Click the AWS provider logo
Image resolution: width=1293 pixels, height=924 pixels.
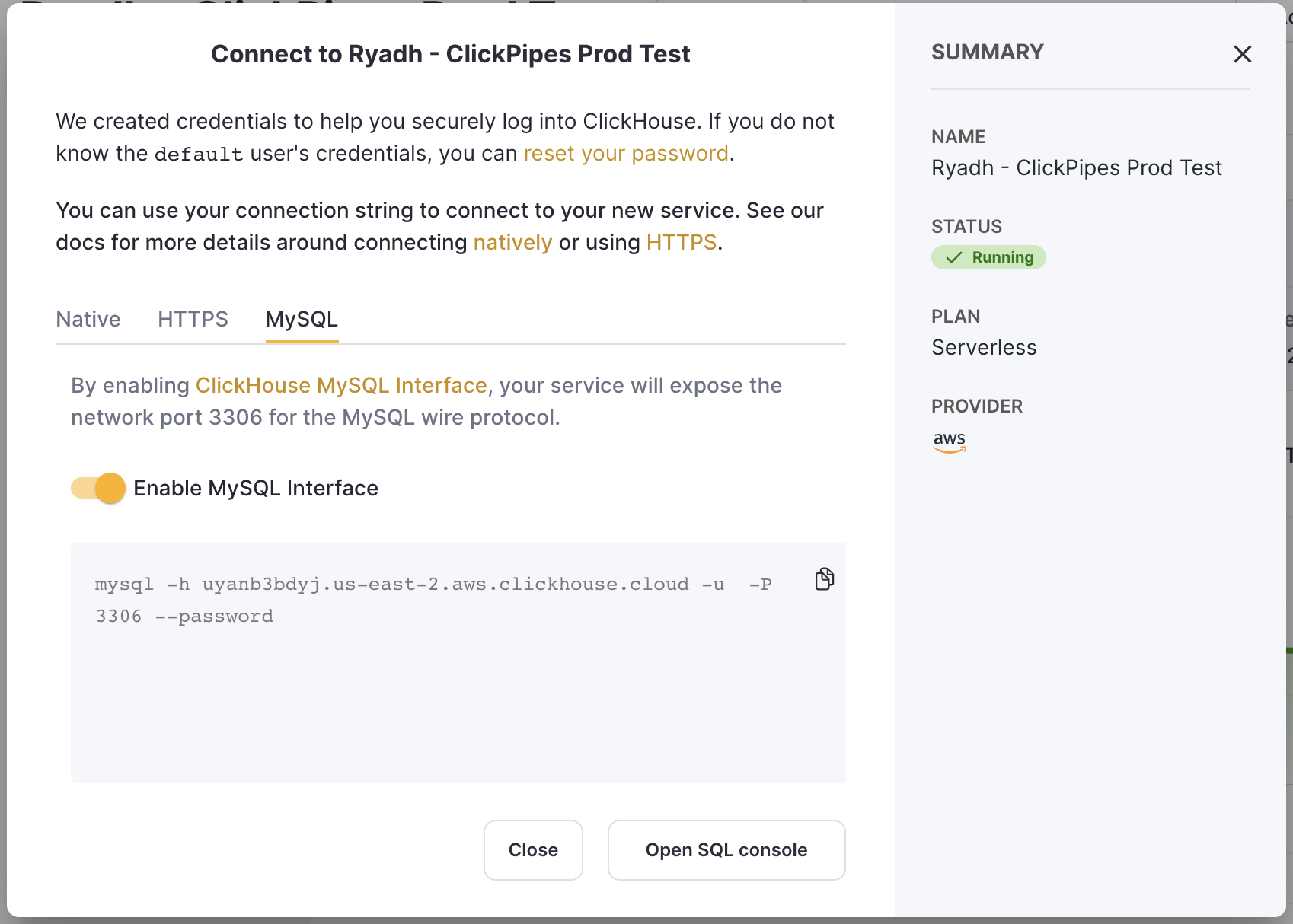(x=949, y=441)
